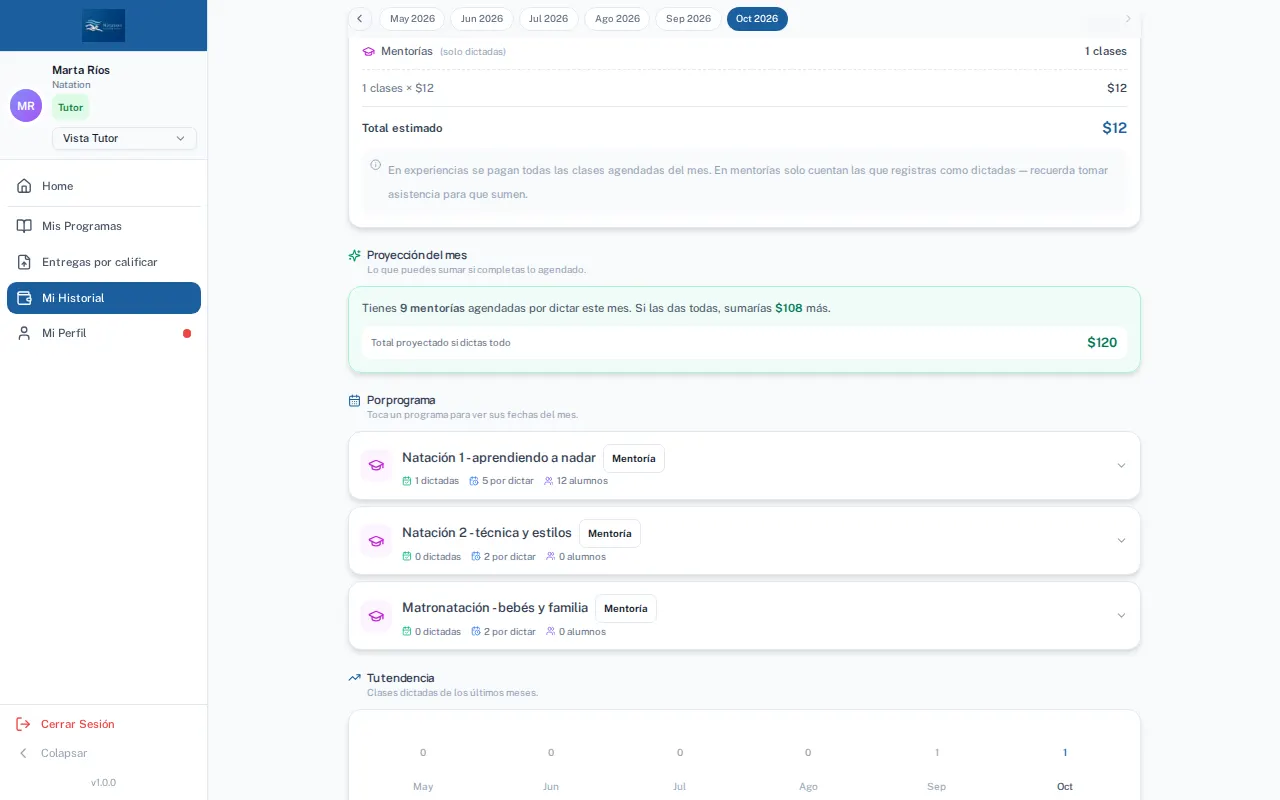1280x800 pixels.
Task: Click the Mis Programas book icon
Action: pos(24,226)
